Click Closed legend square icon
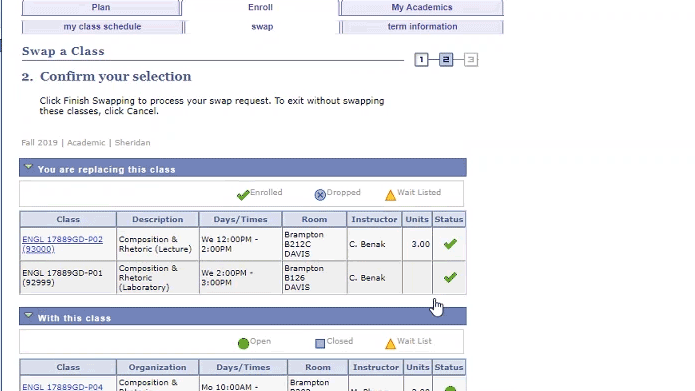The height and width of the screenshot is (391, 695). tap(320, 344)
